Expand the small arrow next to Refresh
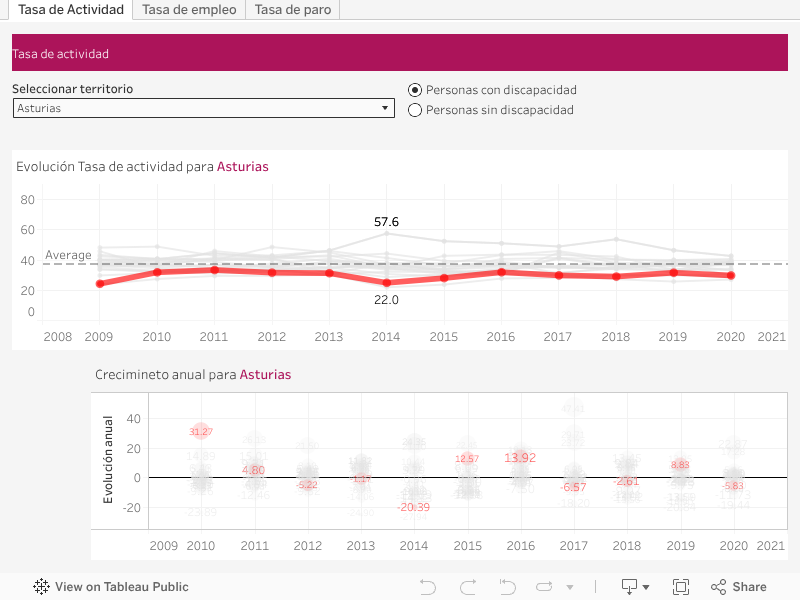Viewport: 800px width, 600px height. point(570,588)
